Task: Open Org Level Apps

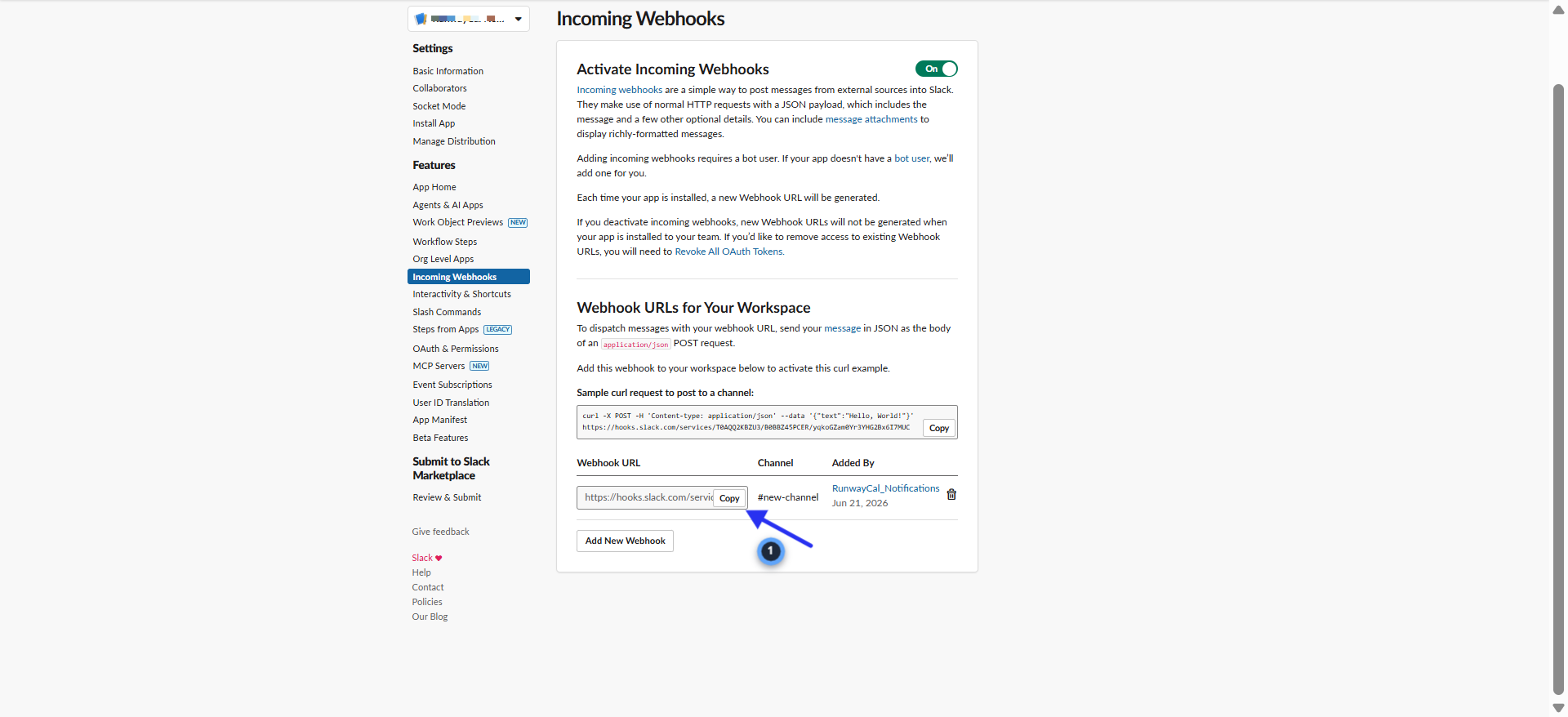Action: pos(443,259)
